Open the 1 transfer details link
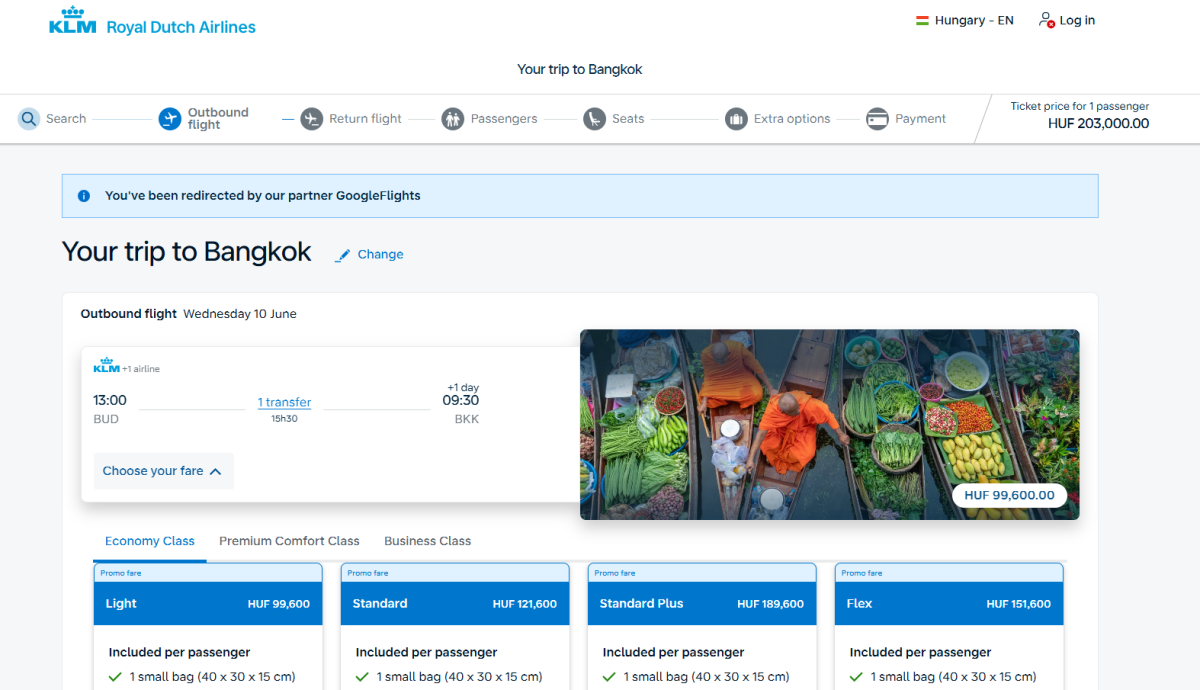Image resolution: width=1200 pixels, height=690 pixels. coord(284,402)
